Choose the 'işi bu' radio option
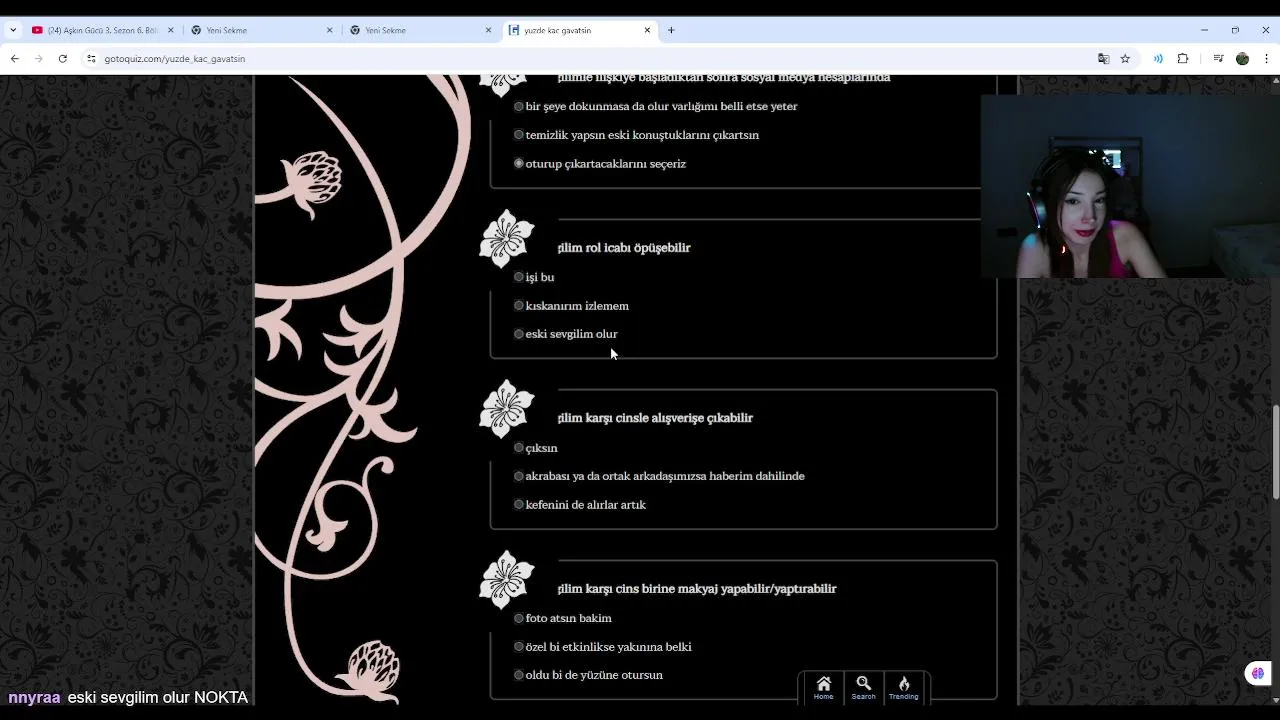The width and height of the screenshot is (1280, 720). 519,277
